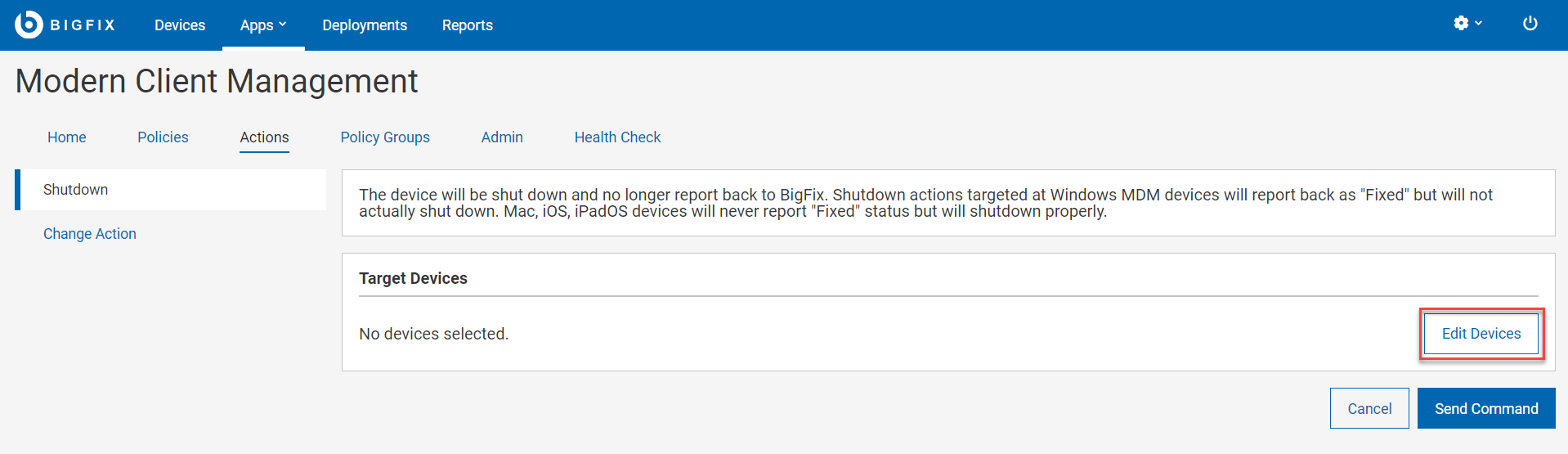This screenshot has height=454, width=1568.
Task: Select Shutdown in the actions sidebar
Action: point(76,190)
